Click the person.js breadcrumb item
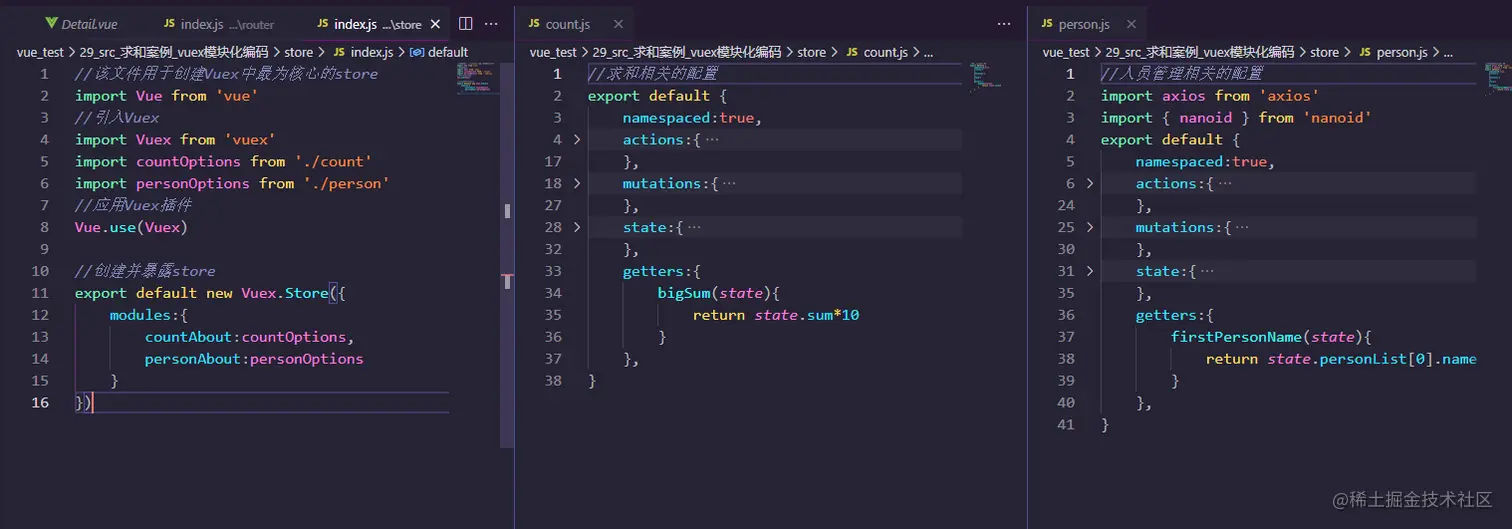 coord(1402,52)
